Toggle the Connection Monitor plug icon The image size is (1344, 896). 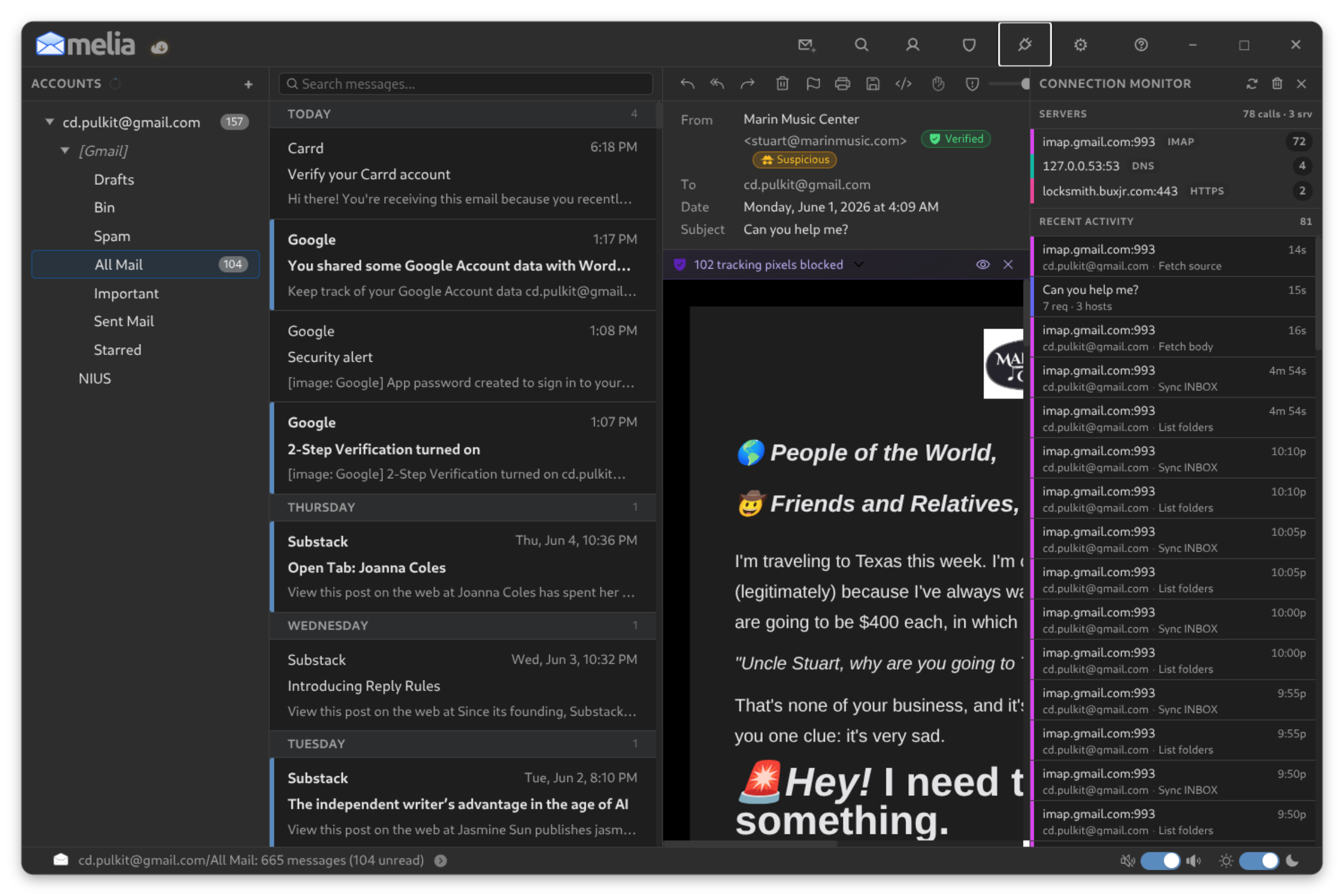pos(1025,45)
